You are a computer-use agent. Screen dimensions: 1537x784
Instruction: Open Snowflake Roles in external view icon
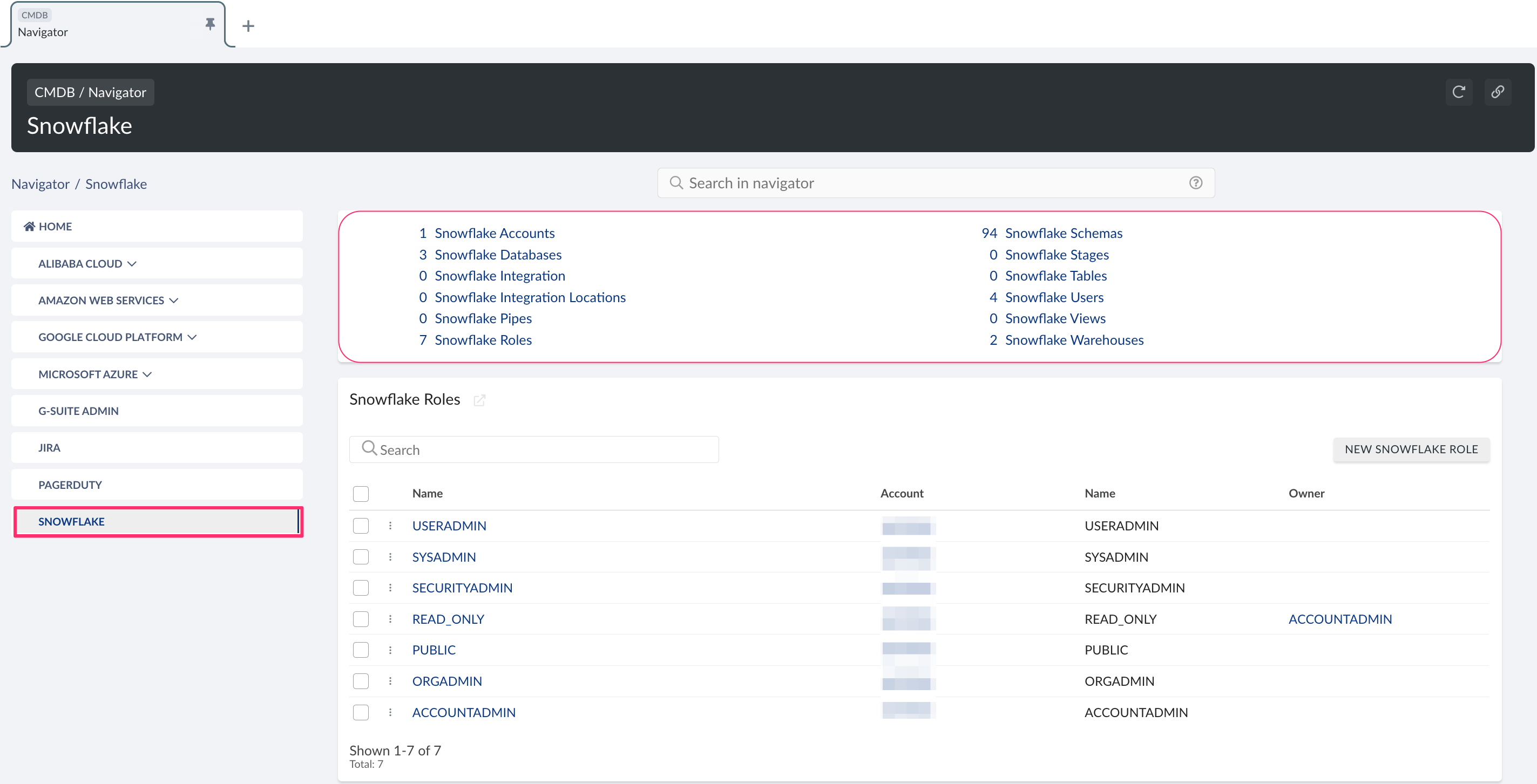tap(479, 400)
